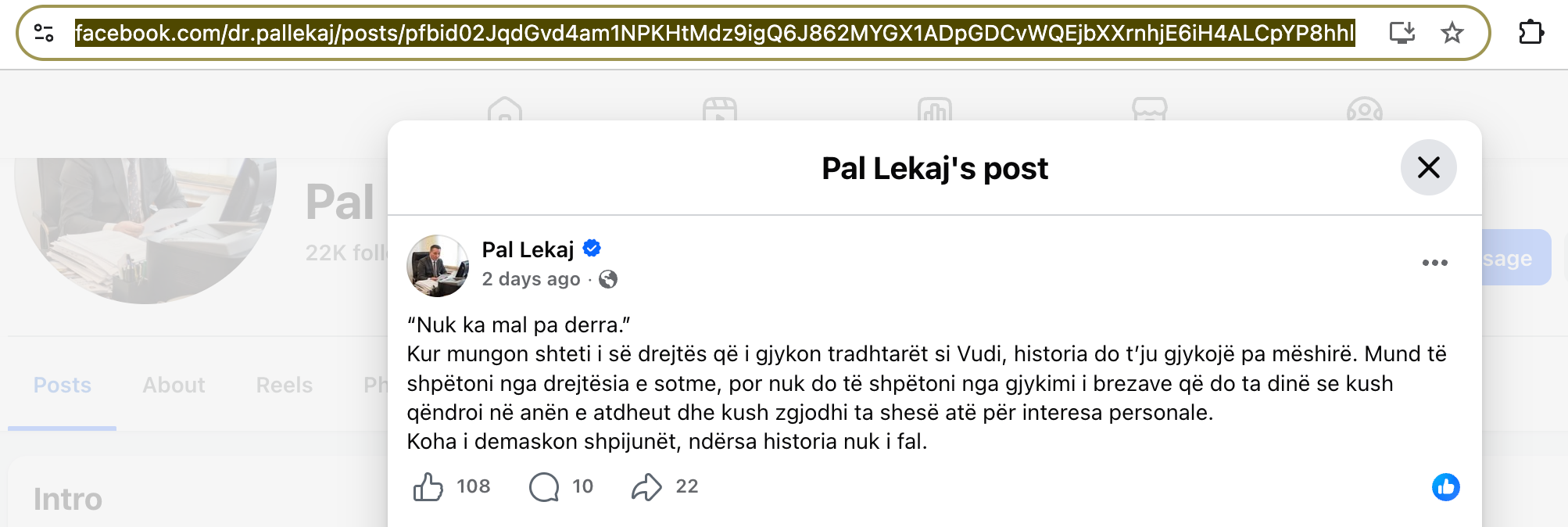
Task: Open the three-dot post options menu
Action: 1434,263
